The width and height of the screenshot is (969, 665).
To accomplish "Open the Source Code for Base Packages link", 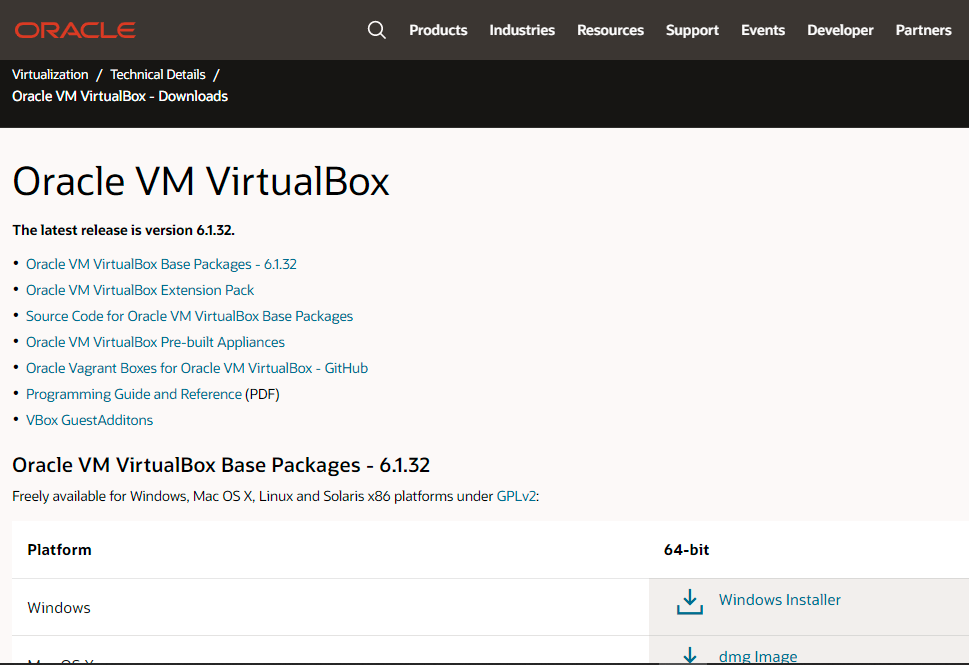I will (189, 316).
